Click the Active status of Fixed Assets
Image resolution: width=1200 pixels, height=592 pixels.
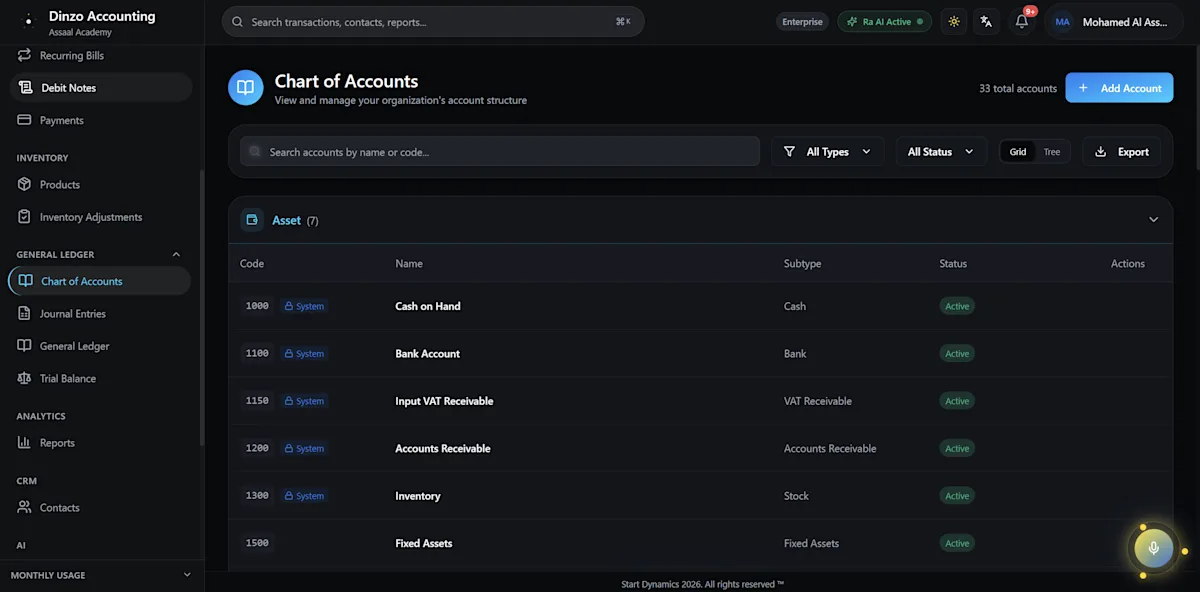[957, 544]
